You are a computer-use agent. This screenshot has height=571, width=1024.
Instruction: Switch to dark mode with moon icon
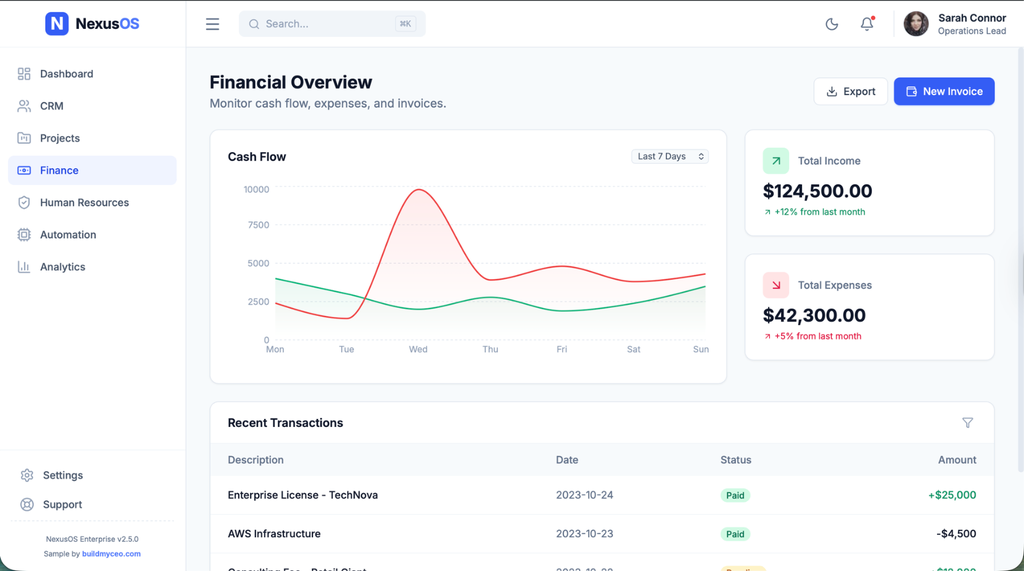coord(831,24)
